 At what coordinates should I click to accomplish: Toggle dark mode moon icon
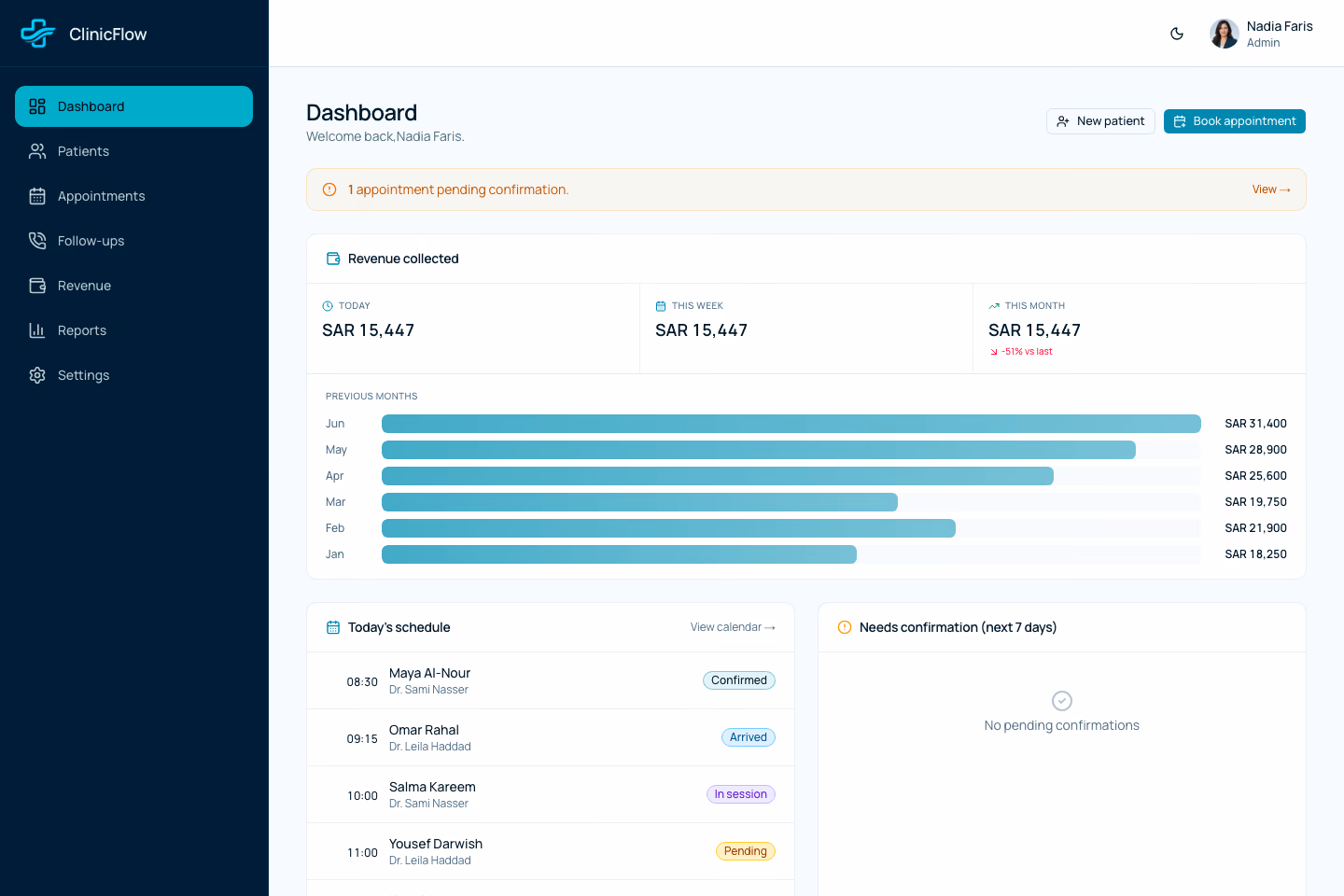[1177, 34]
